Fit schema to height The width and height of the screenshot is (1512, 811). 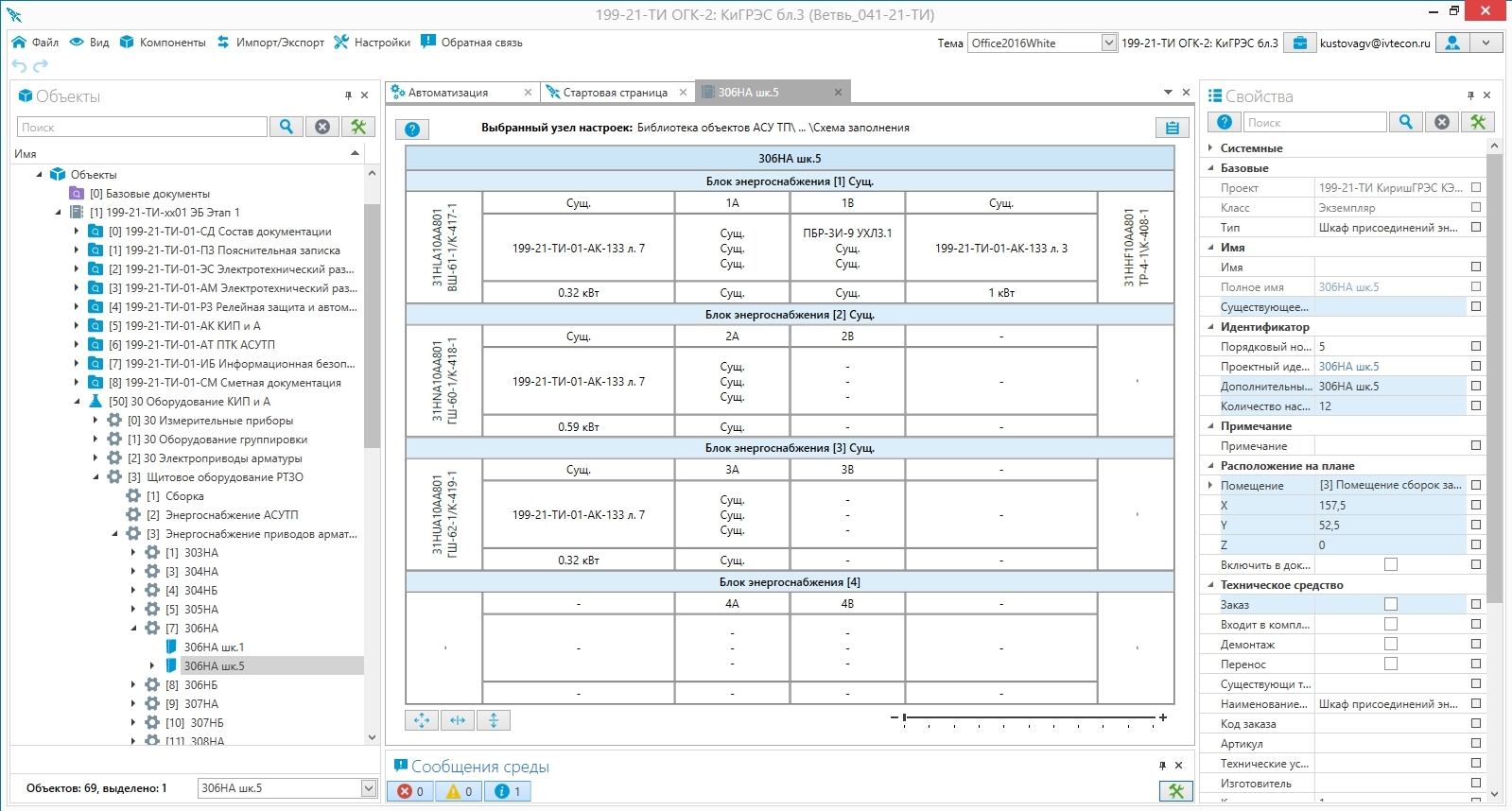(494, 720)
